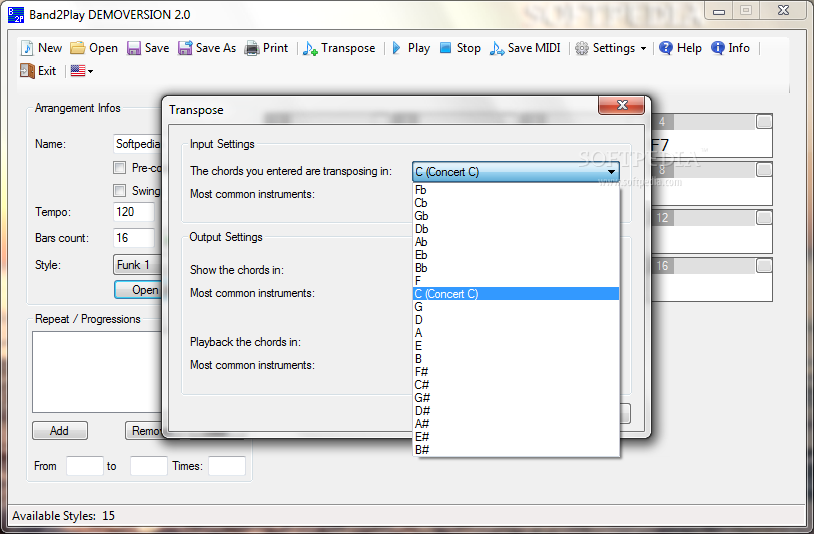Close the Band2Play main window
Screen dimensions: 814x534
[x=783, y=10]
